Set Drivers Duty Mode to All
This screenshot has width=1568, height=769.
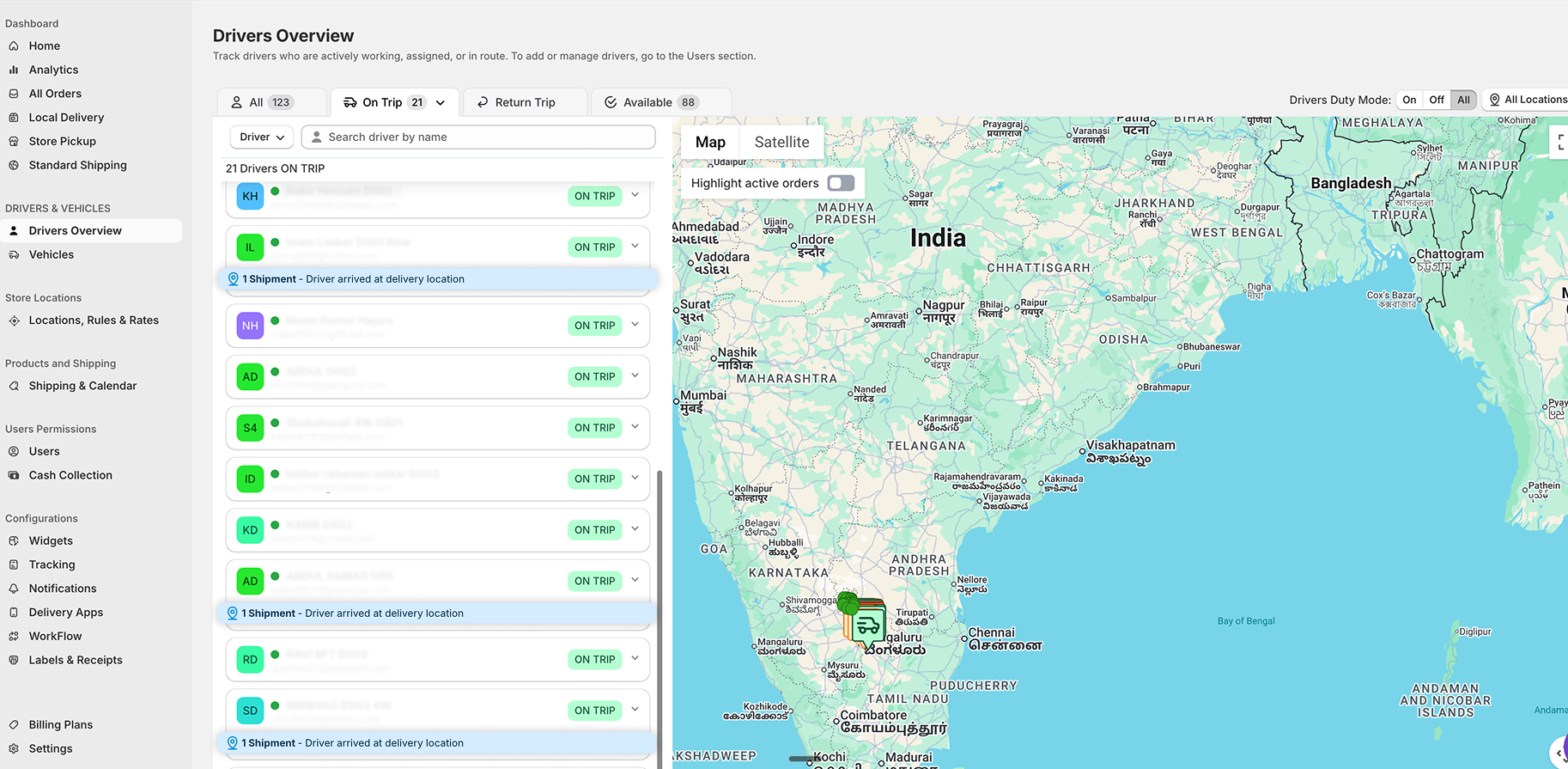tap(1463, 100)
